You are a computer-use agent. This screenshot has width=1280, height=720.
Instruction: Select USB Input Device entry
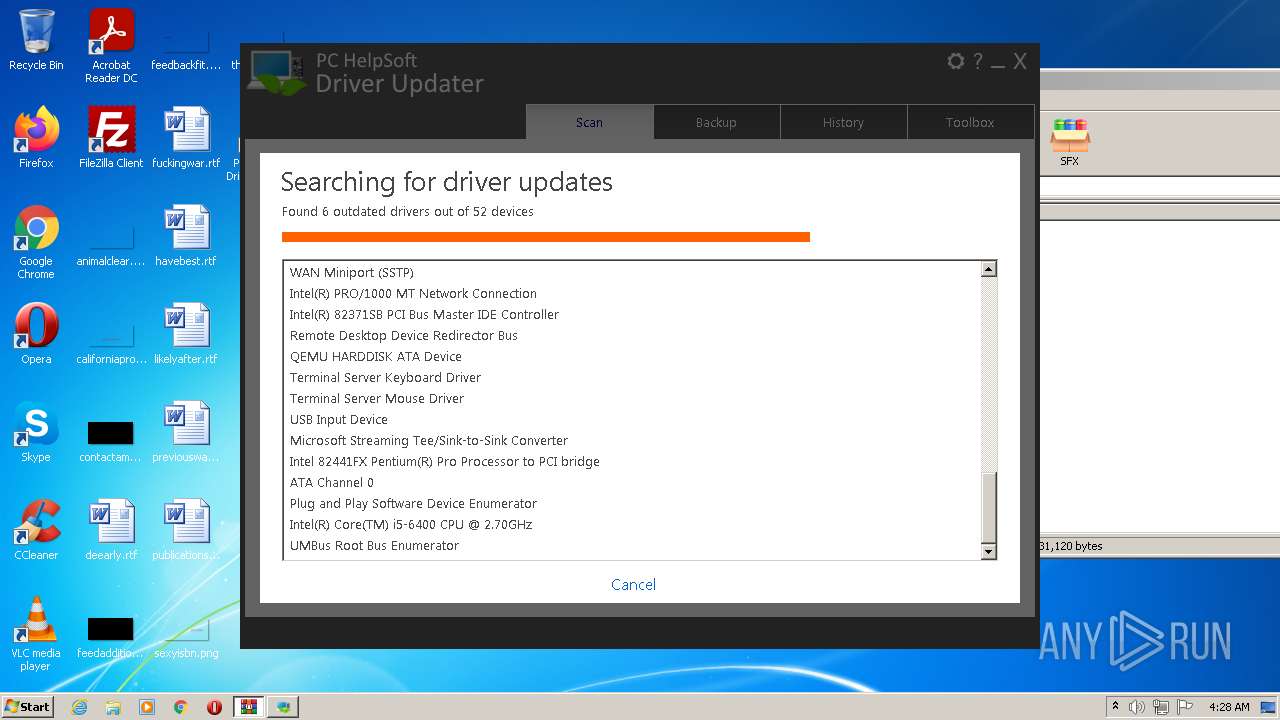pyautogui.click(x=338, y=419)
